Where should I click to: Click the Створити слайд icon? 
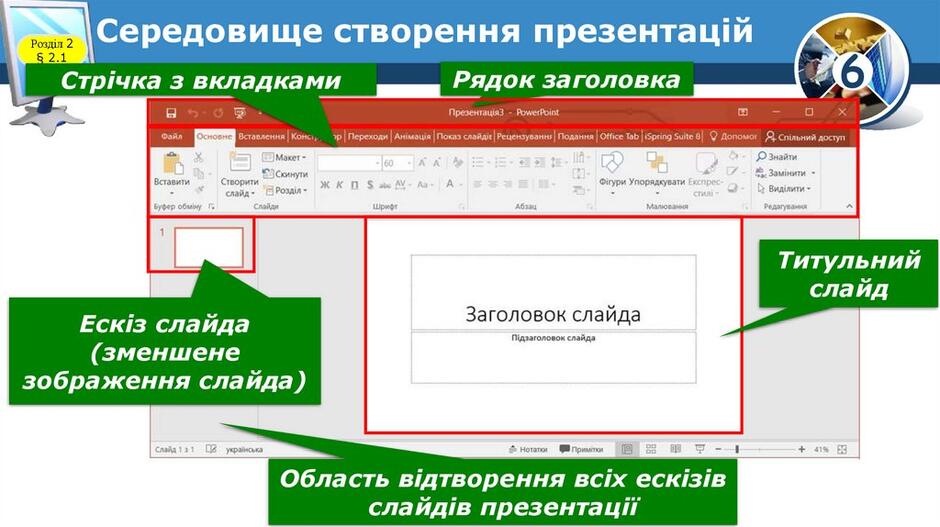click(240, 162)
